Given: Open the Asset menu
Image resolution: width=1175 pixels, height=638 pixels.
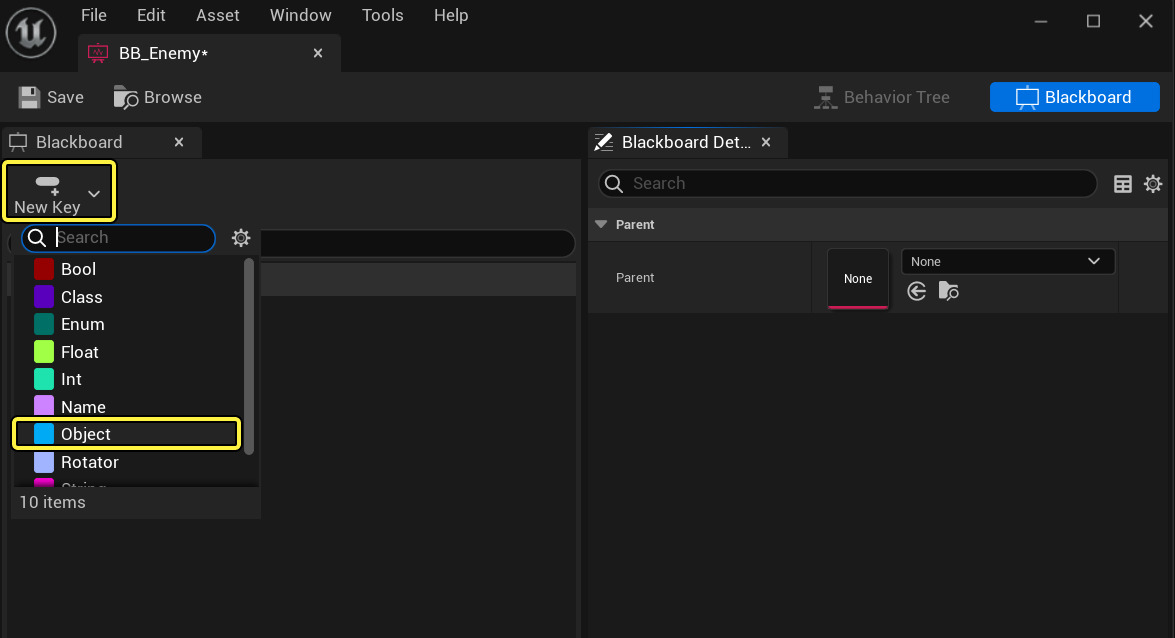Looking at the screenshot, I should tap(217, 15).
